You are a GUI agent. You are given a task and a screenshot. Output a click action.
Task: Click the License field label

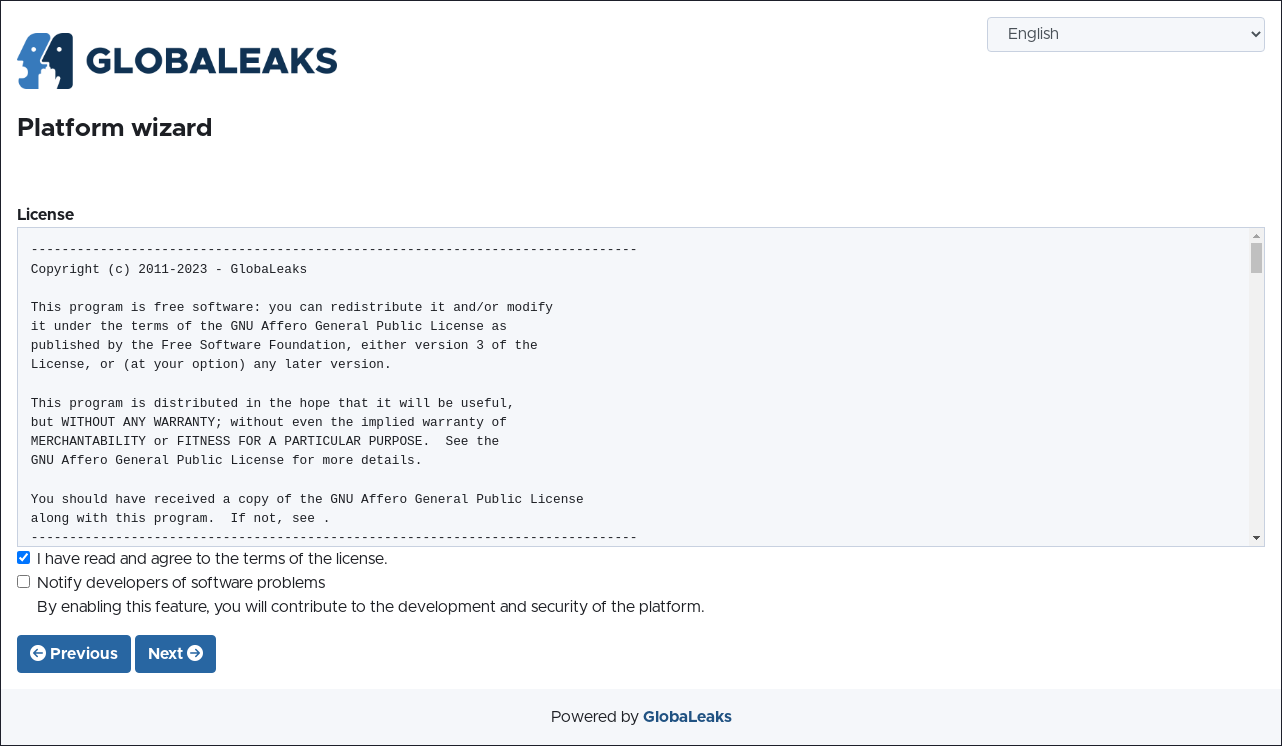point(45,214)
